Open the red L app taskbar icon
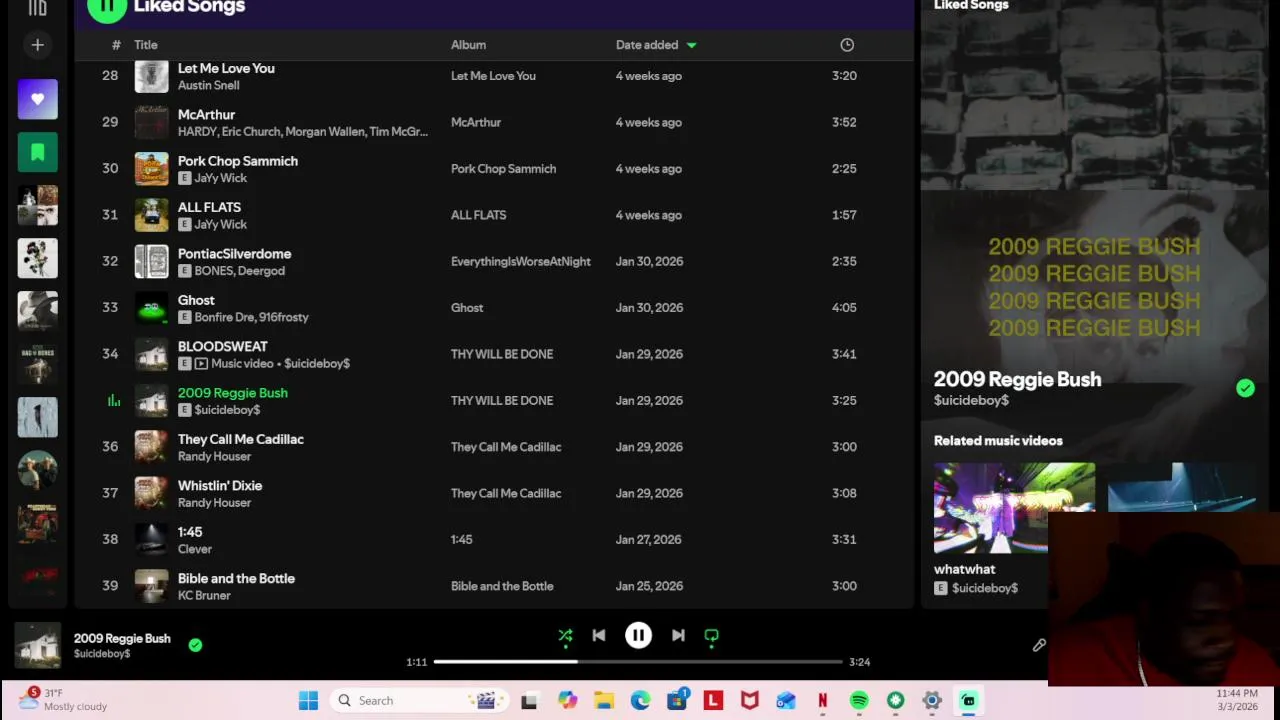Viewport: 1280px width, 720px height. [x=713, y=701]
